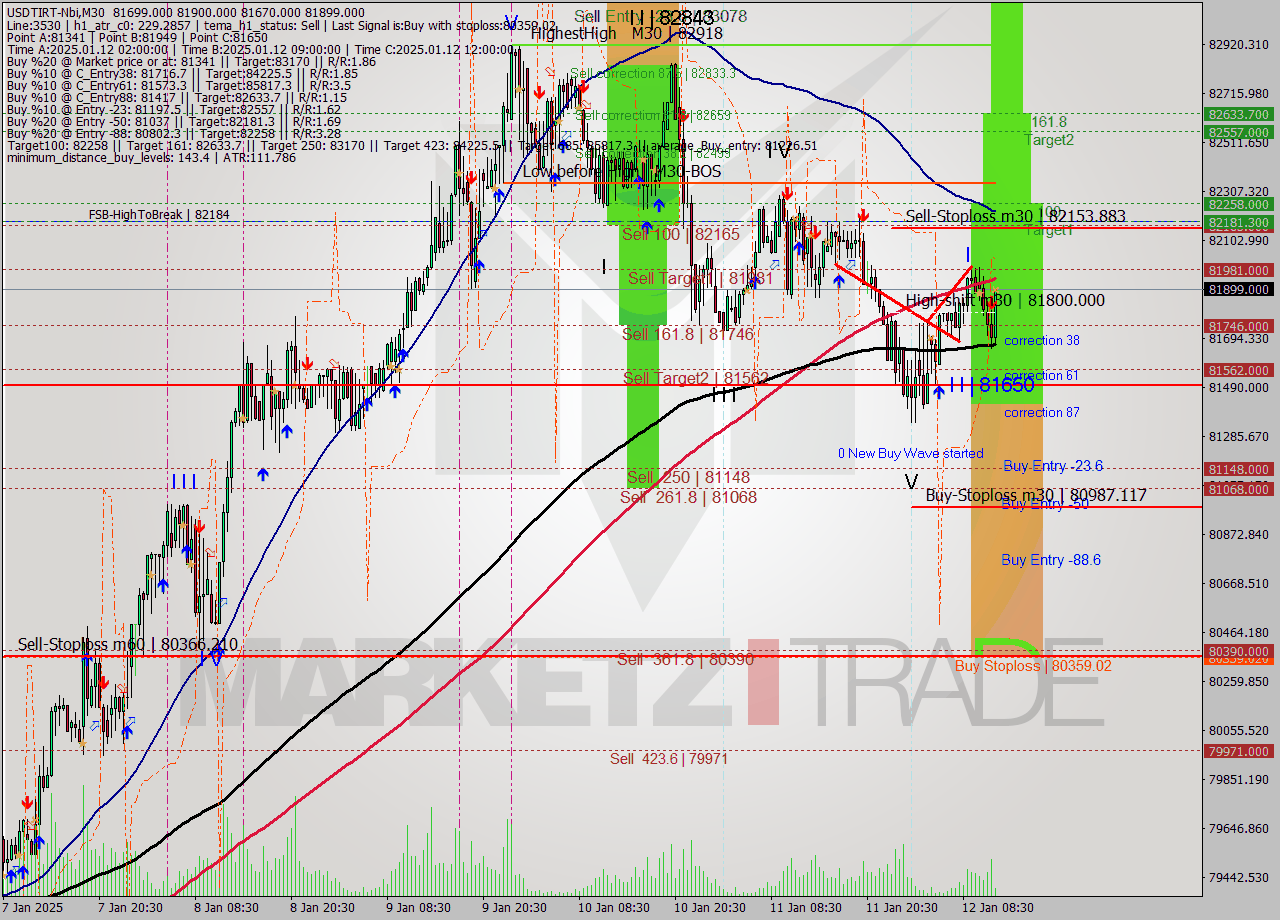This screenshot has height=920, width=1280.
Task: Click the Sell 161.8 | 81746 label
Action: (686, 334)
